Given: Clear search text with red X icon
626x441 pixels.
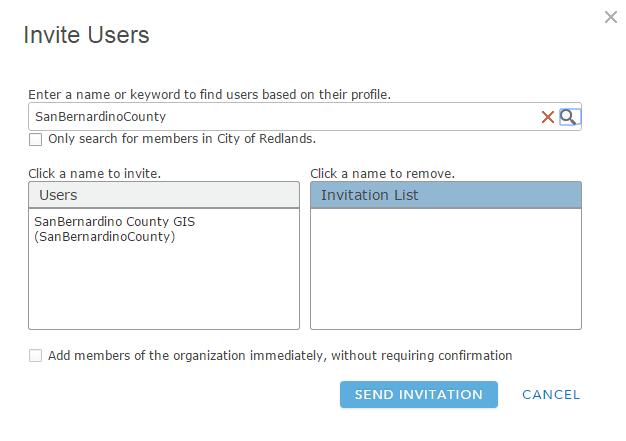Looking at the screenshot, I should pos(548,117).
